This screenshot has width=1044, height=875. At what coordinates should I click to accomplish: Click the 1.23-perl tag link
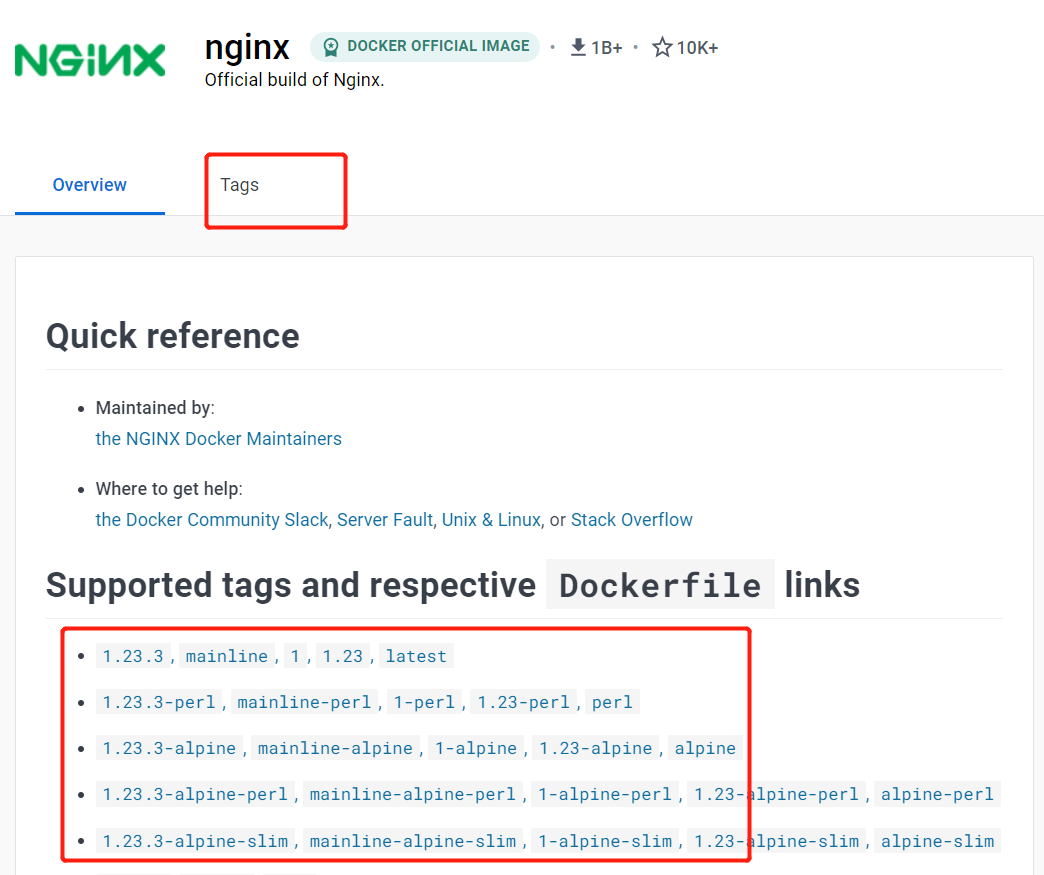523,703
